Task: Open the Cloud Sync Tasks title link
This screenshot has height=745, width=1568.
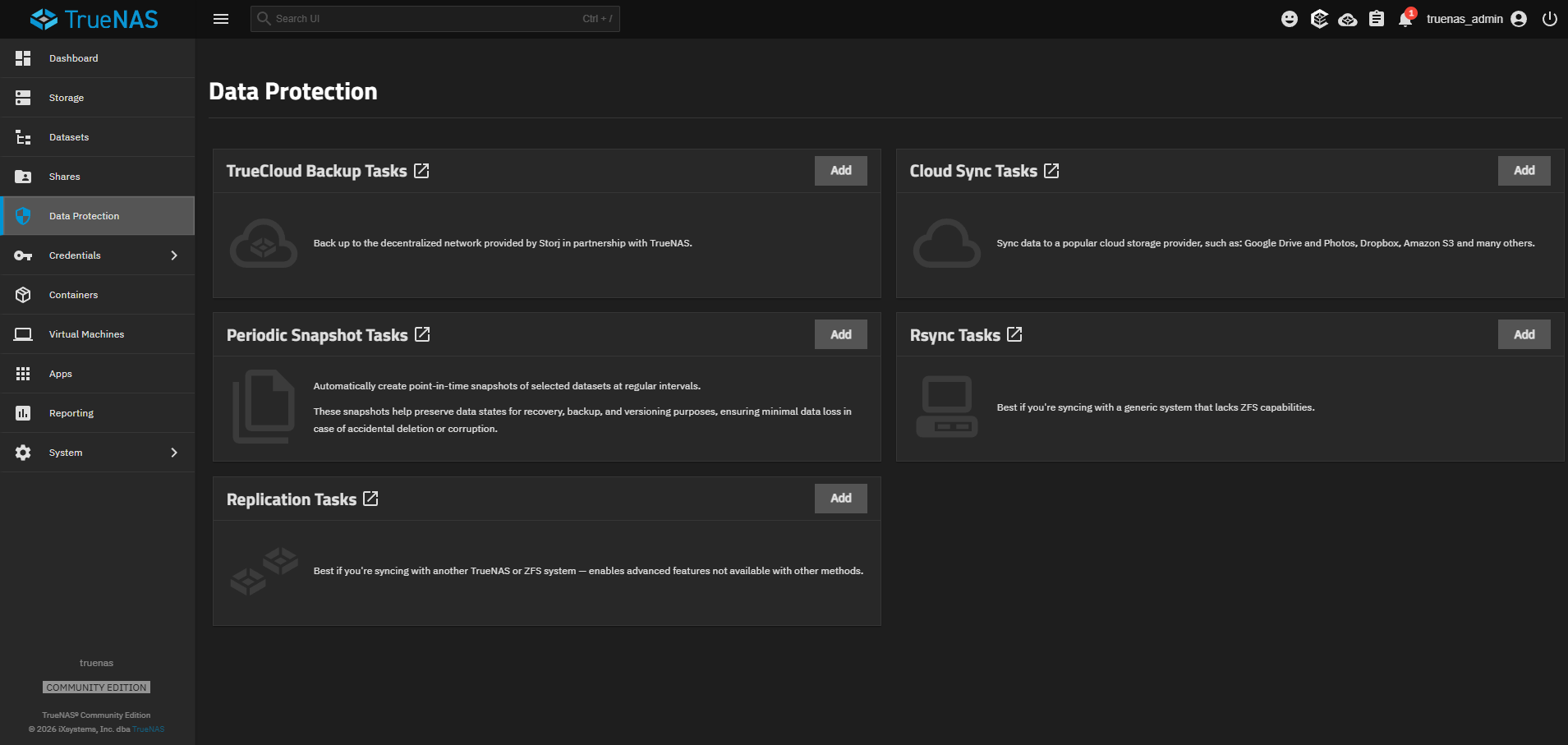Action: [x=973, y=171]
